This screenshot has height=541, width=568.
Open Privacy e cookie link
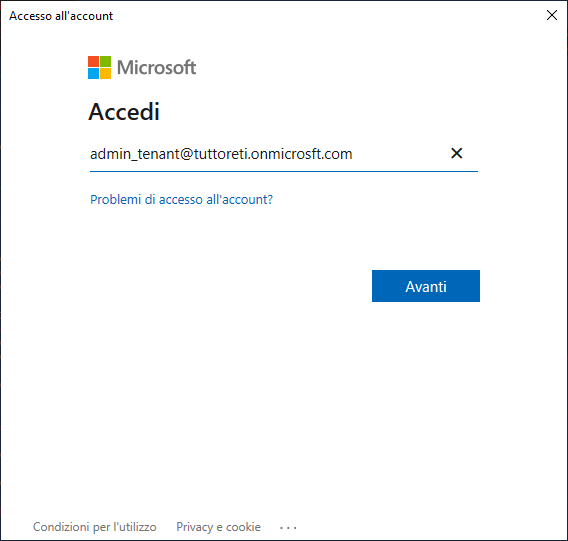[218, 527]
